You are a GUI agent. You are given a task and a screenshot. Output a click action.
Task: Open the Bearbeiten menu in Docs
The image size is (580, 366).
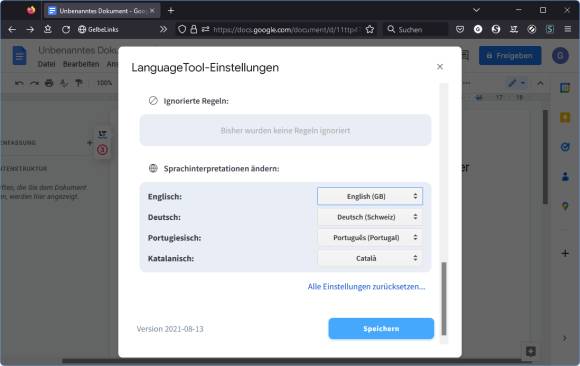[81, 64]
